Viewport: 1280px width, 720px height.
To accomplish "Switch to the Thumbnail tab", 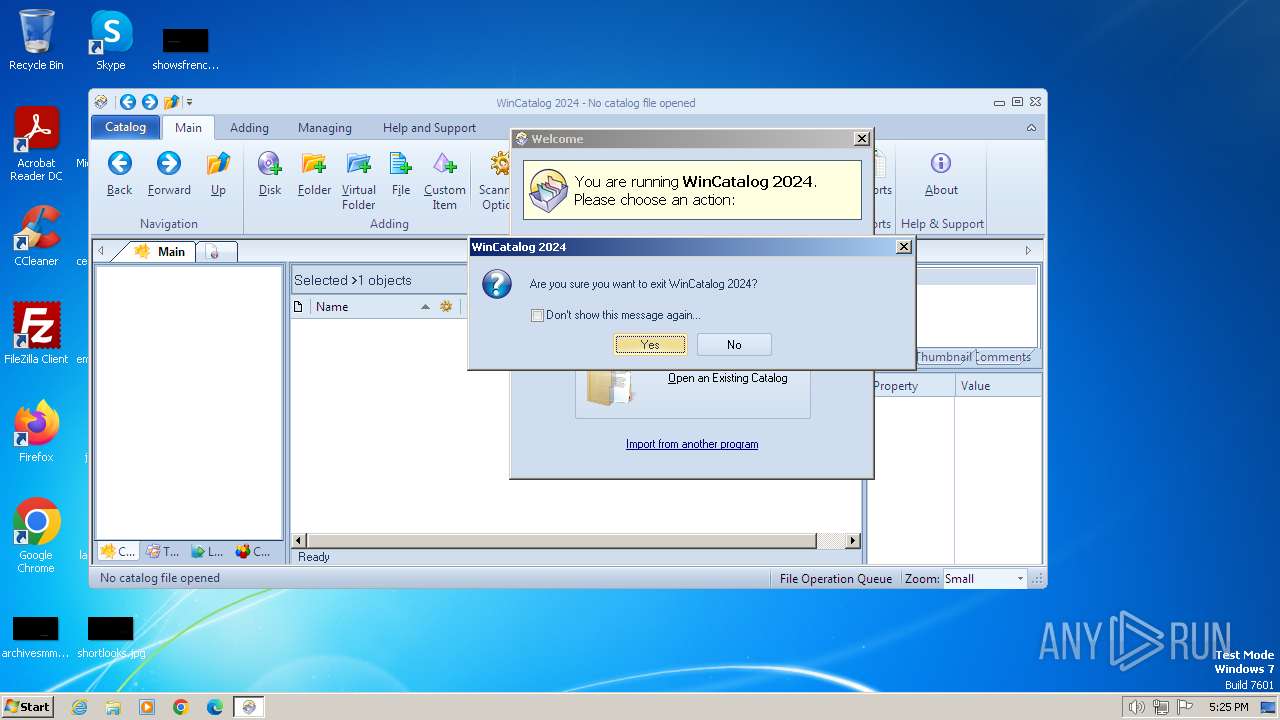I will (x=942, y=357).
